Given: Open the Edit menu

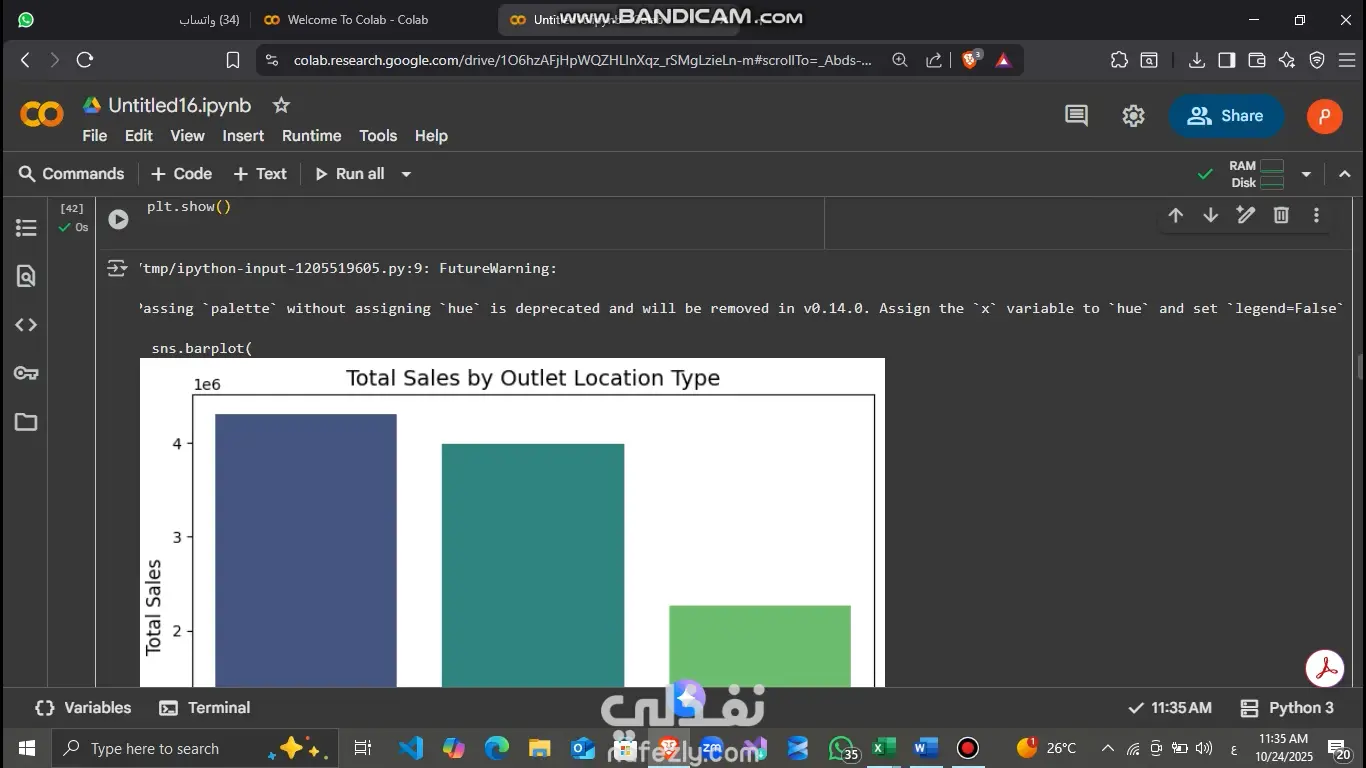Looking at the screenshot, I should click(x=138, y=136).
